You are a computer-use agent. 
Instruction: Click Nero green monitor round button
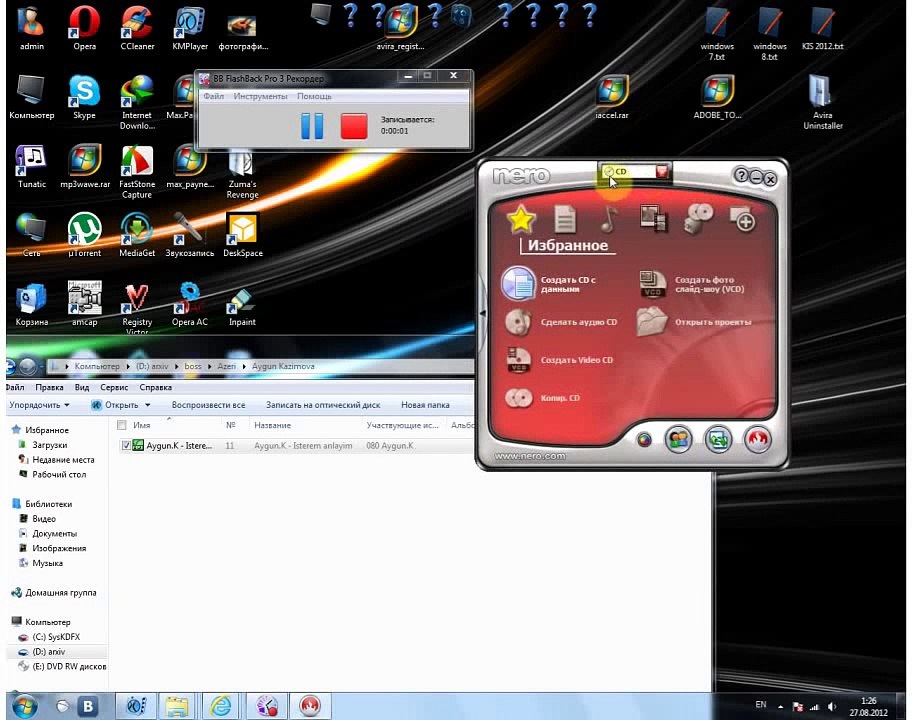[718, 440]
